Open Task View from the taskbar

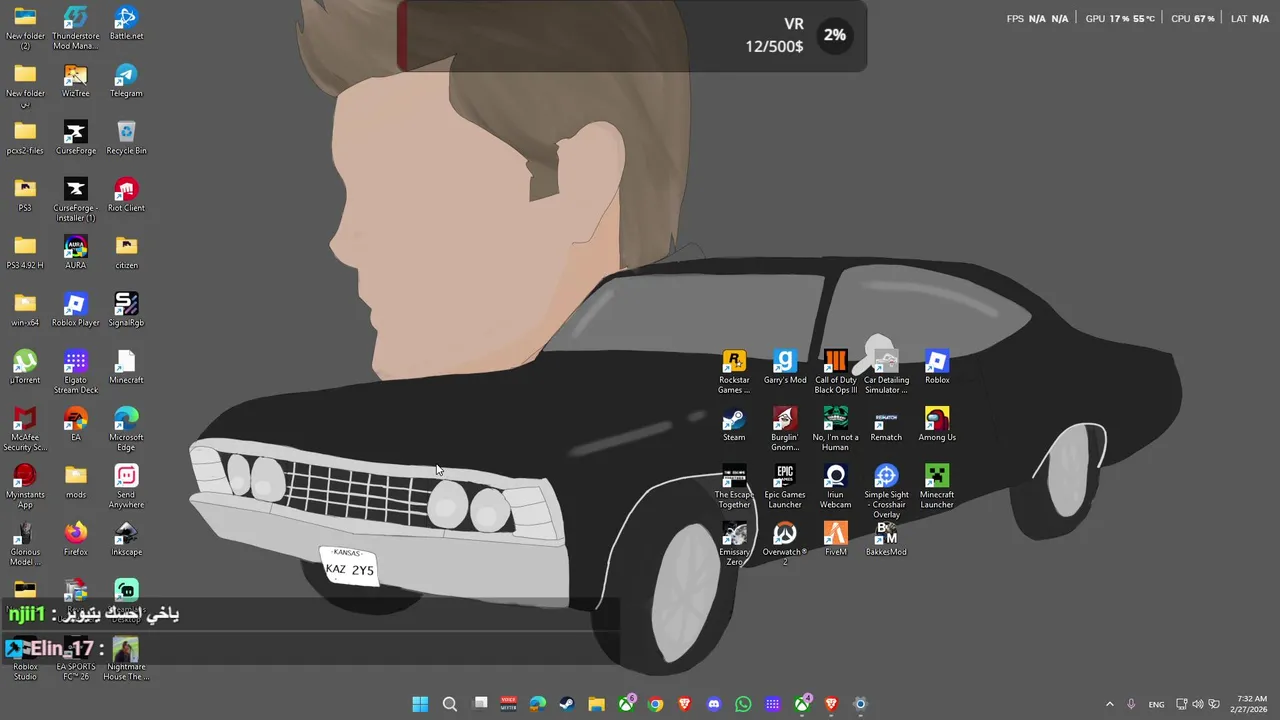tap(480, 704)
